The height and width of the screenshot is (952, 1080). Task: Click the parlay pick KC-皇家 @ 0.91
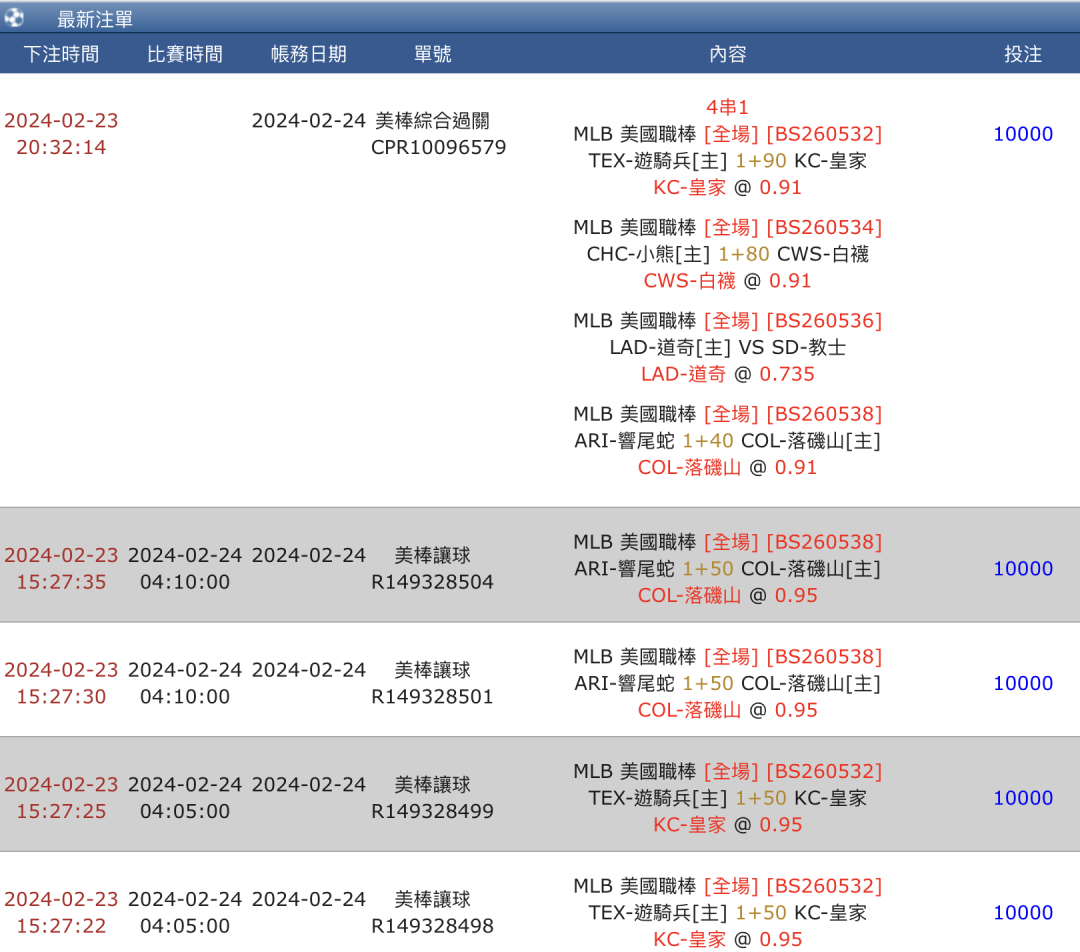727,187
